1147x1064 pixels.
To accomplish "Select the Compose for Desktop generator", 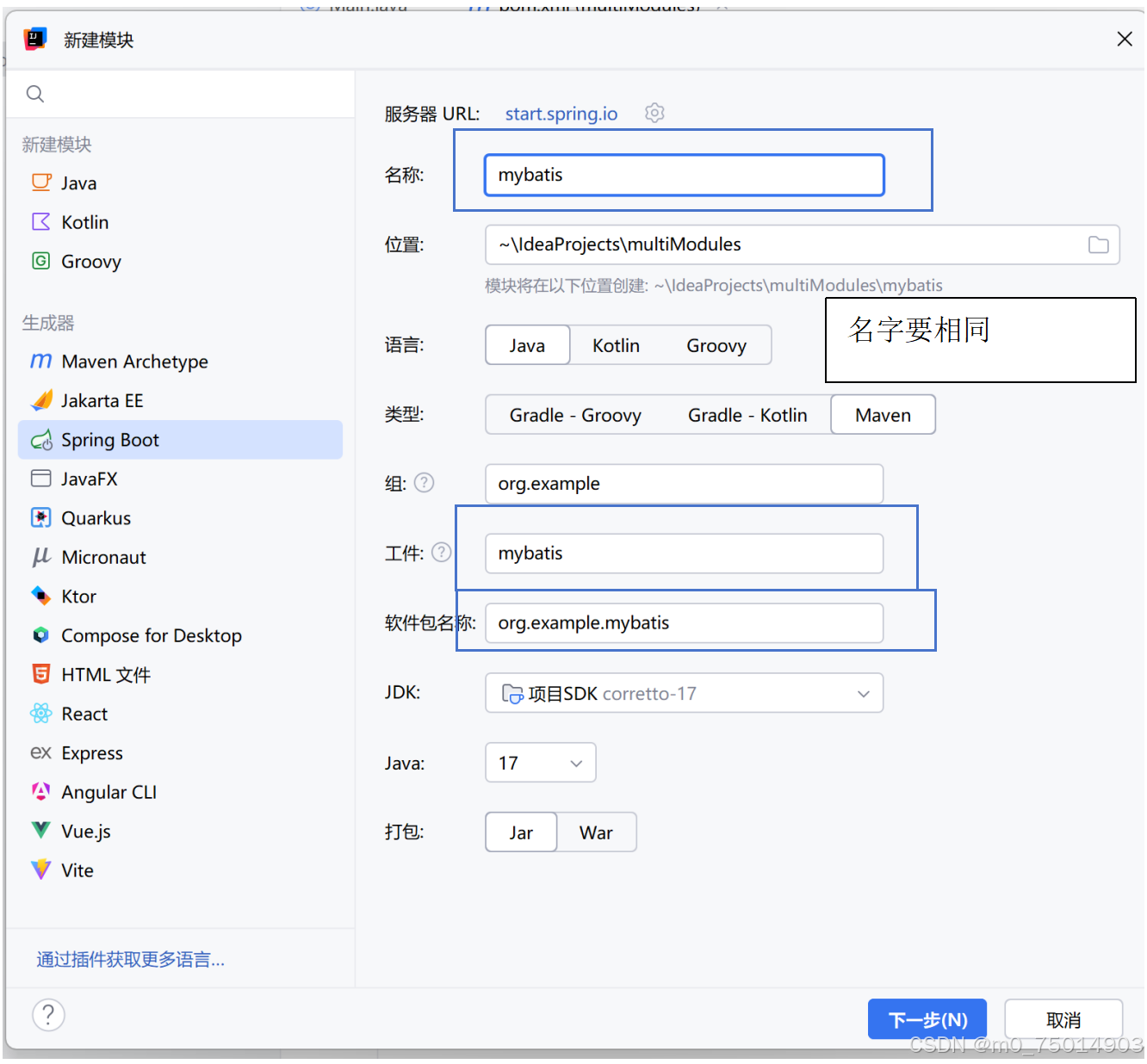I will tap(152, 635).
